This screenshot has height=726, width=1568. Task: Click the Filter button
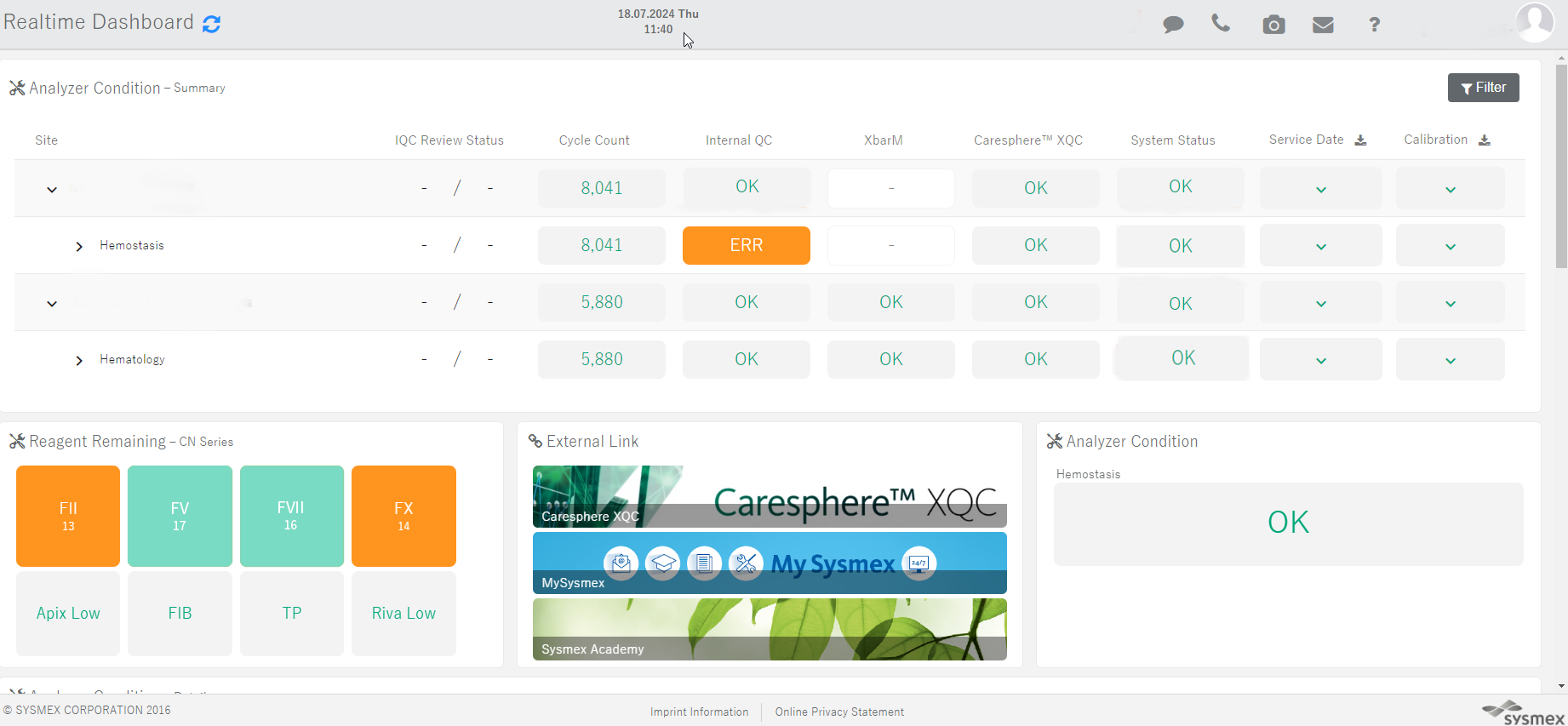(x=1483, y=88)
